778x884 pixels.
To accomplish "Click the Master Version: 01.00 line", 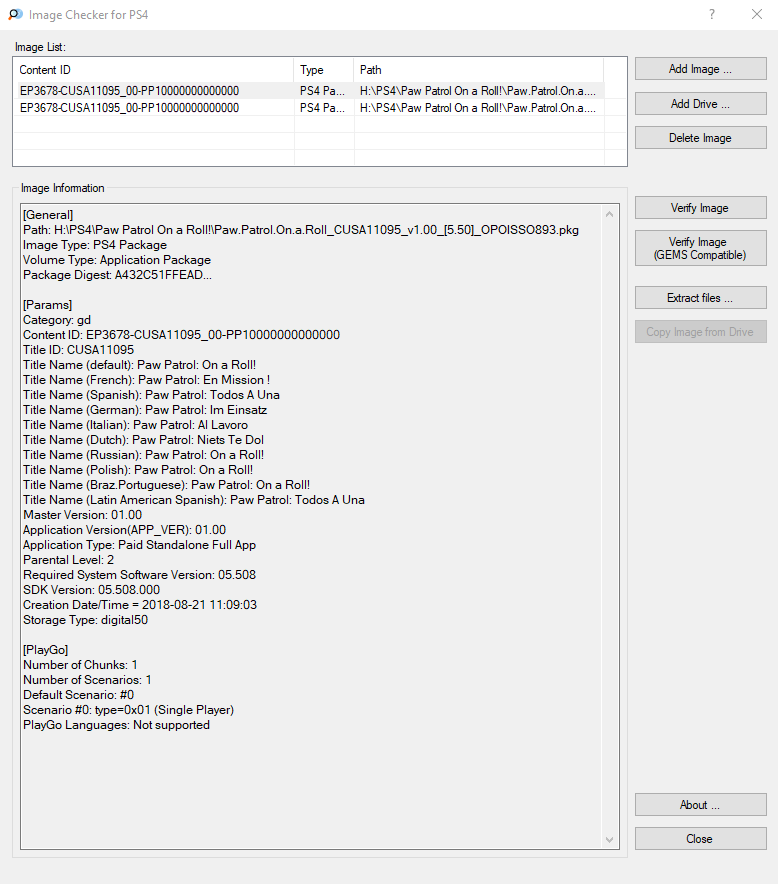I will click(82, 515).
